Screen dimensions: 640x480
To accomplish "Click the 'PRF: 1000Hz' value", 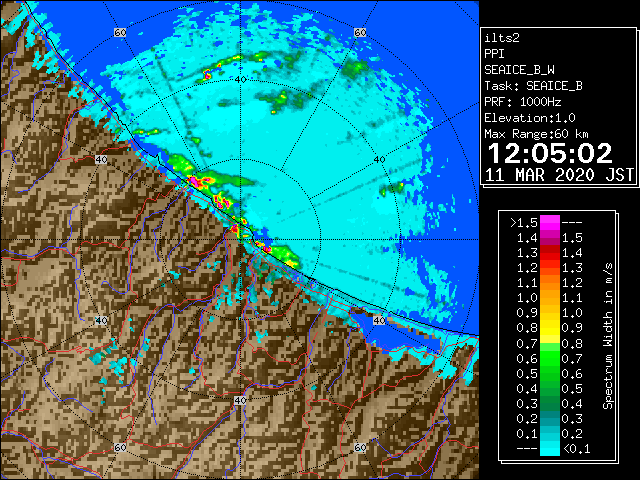I will 523,102.
